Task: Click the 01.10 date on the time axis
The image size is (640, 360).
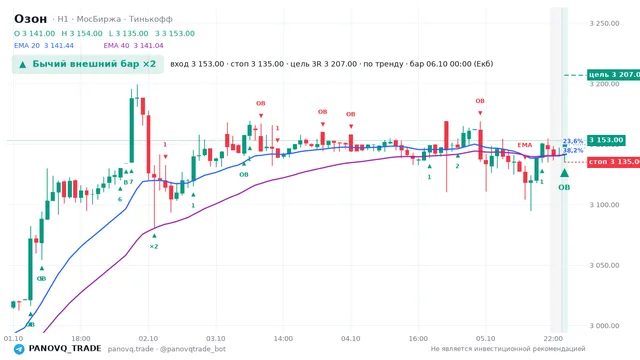Action: click(x=13, y=338)
